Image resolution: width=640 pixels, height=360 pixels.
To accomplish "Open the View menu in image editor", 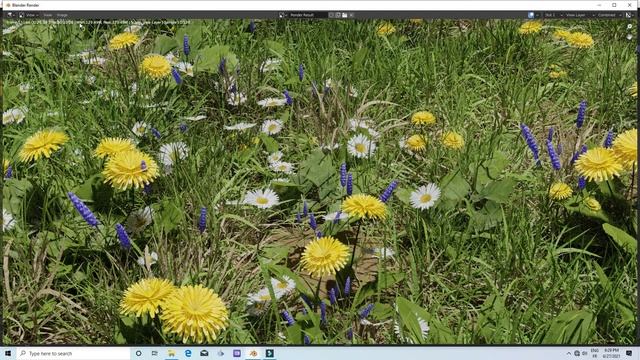I will 48,15.
